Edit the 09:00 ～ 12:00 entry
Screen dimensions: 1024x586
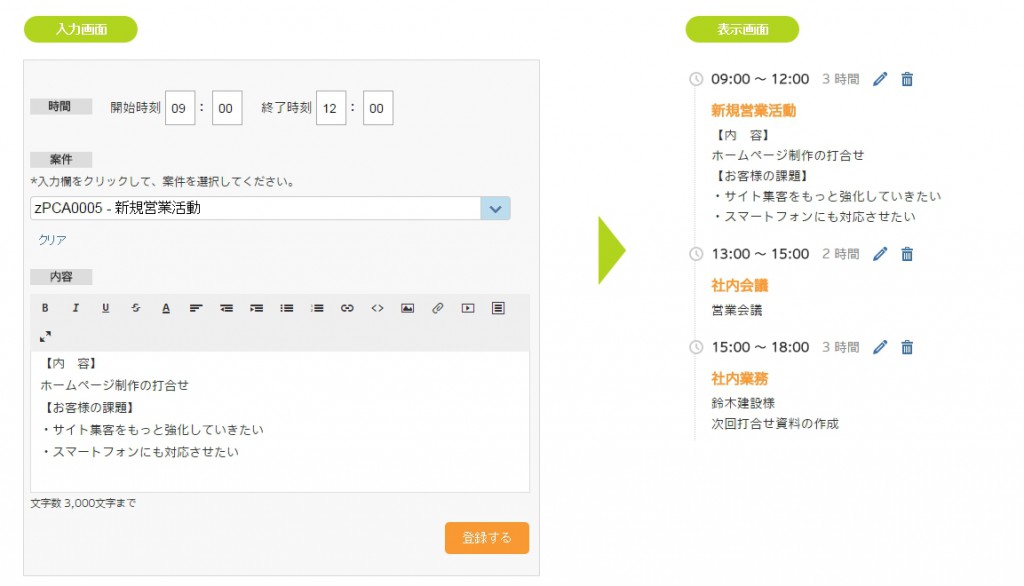[x=880, y=79]
